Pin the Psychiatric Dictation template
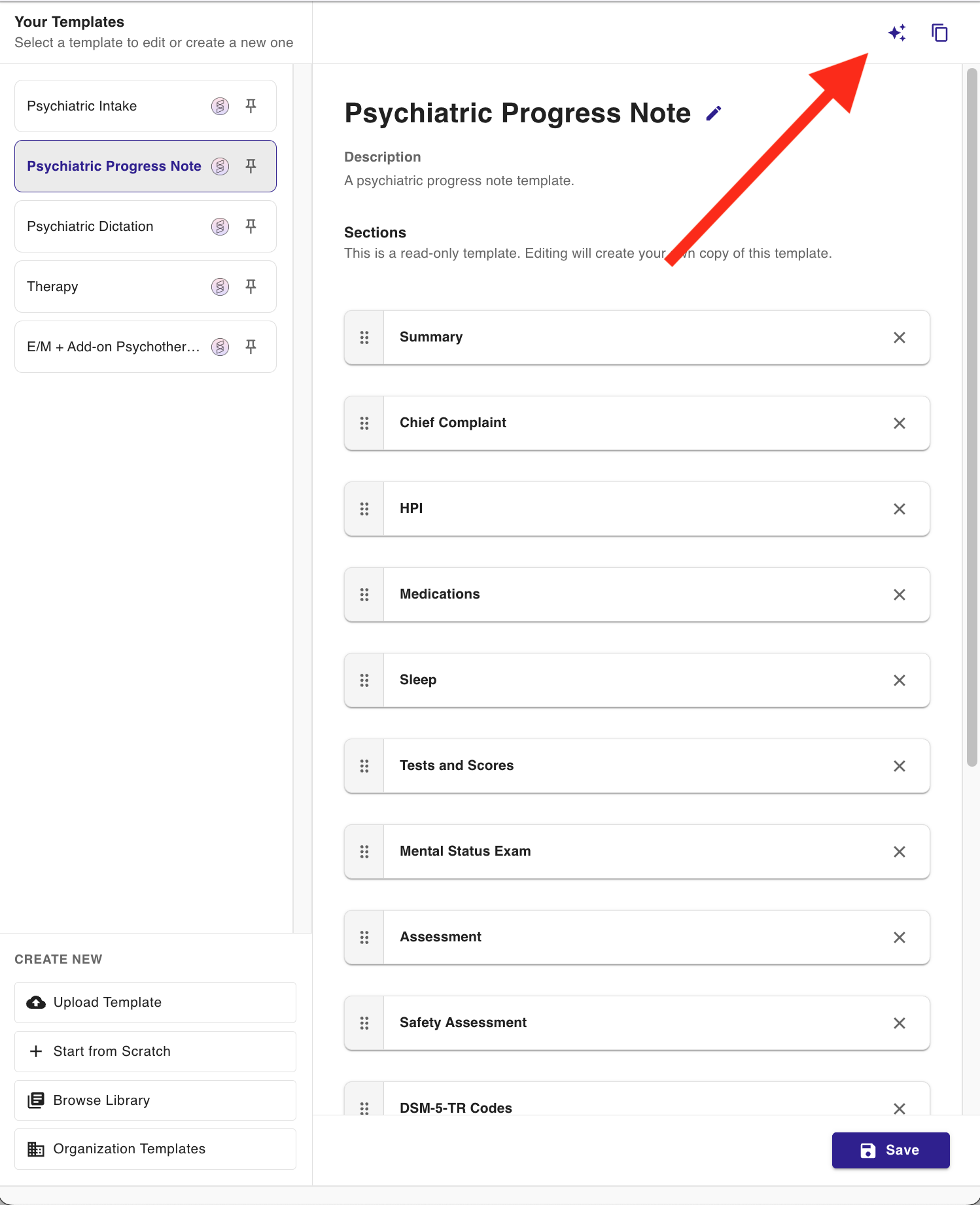This screenshot has width=980, height=1205. [251, 226]
